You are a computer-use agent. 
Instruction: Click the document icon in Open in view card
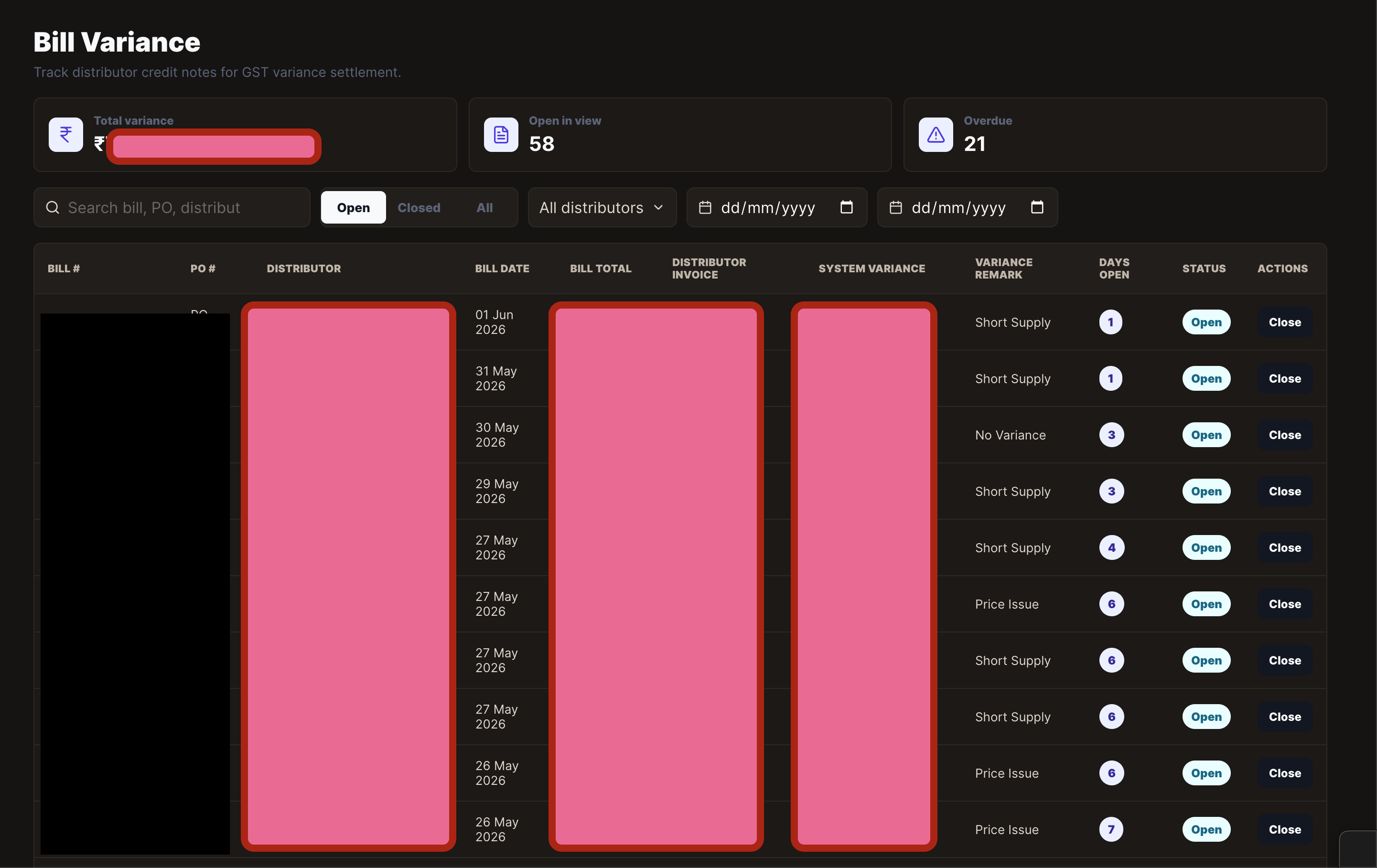tap(501, 135)
